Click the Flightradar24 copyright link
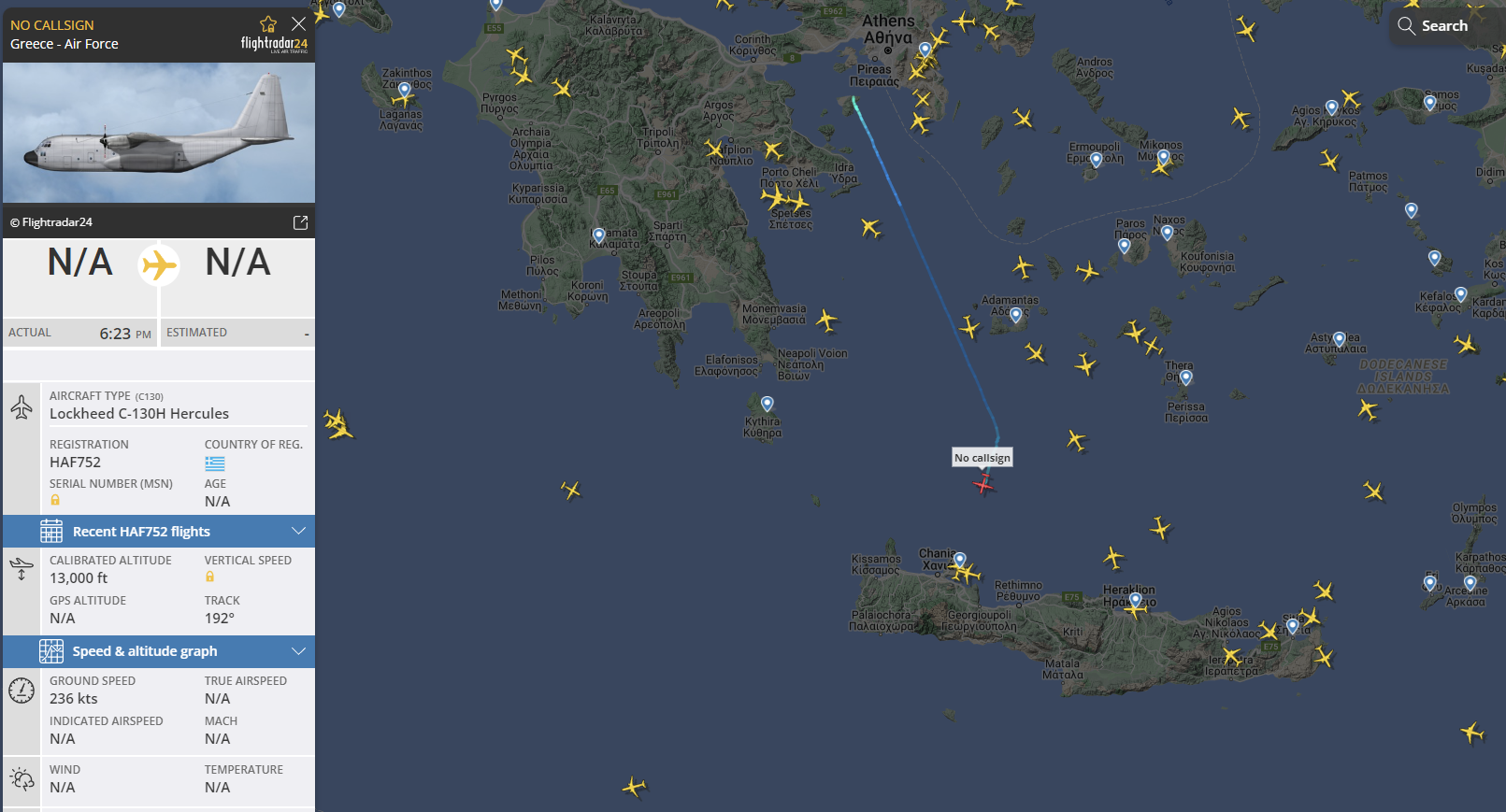The image size is (1506, 812). [x=51, y=222]
